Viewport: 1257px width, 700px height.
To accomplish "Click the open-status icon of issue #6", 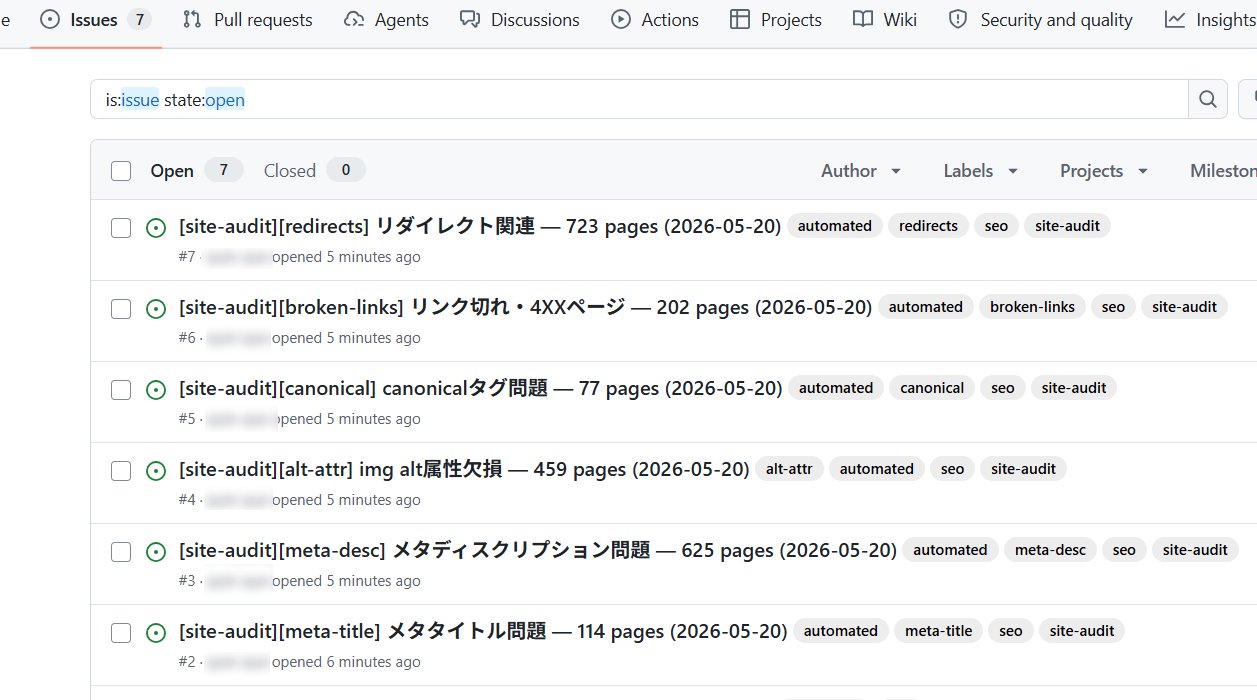I will click(156, 309).
